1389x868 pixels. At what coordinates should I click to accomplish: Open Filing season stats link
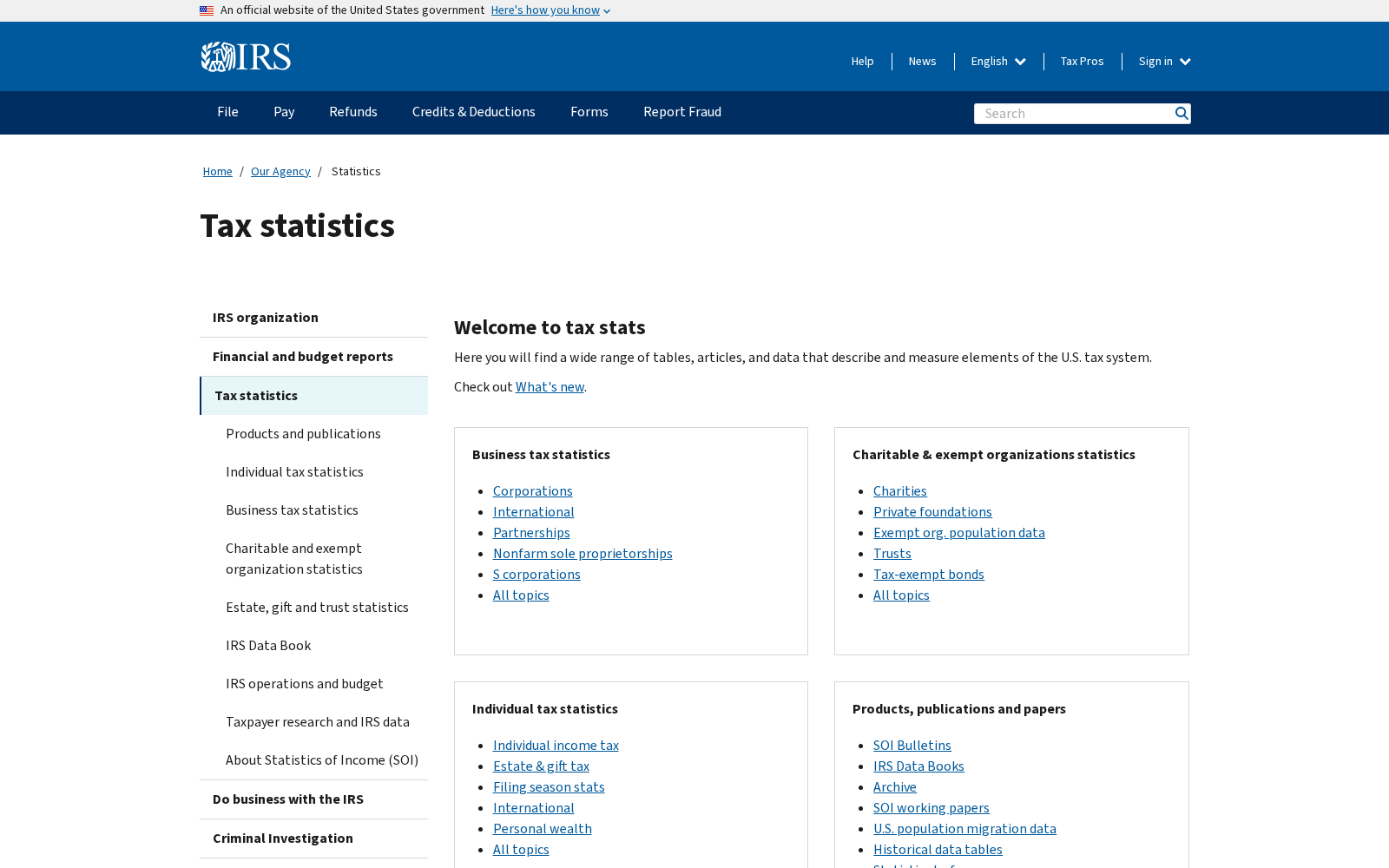[x=549, y=787]
